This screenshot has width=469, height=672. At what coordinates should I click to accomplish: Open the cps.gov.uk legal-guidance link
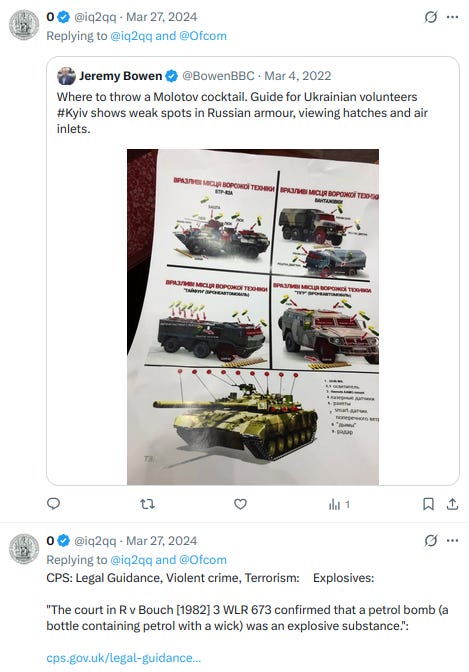point(123,658)
